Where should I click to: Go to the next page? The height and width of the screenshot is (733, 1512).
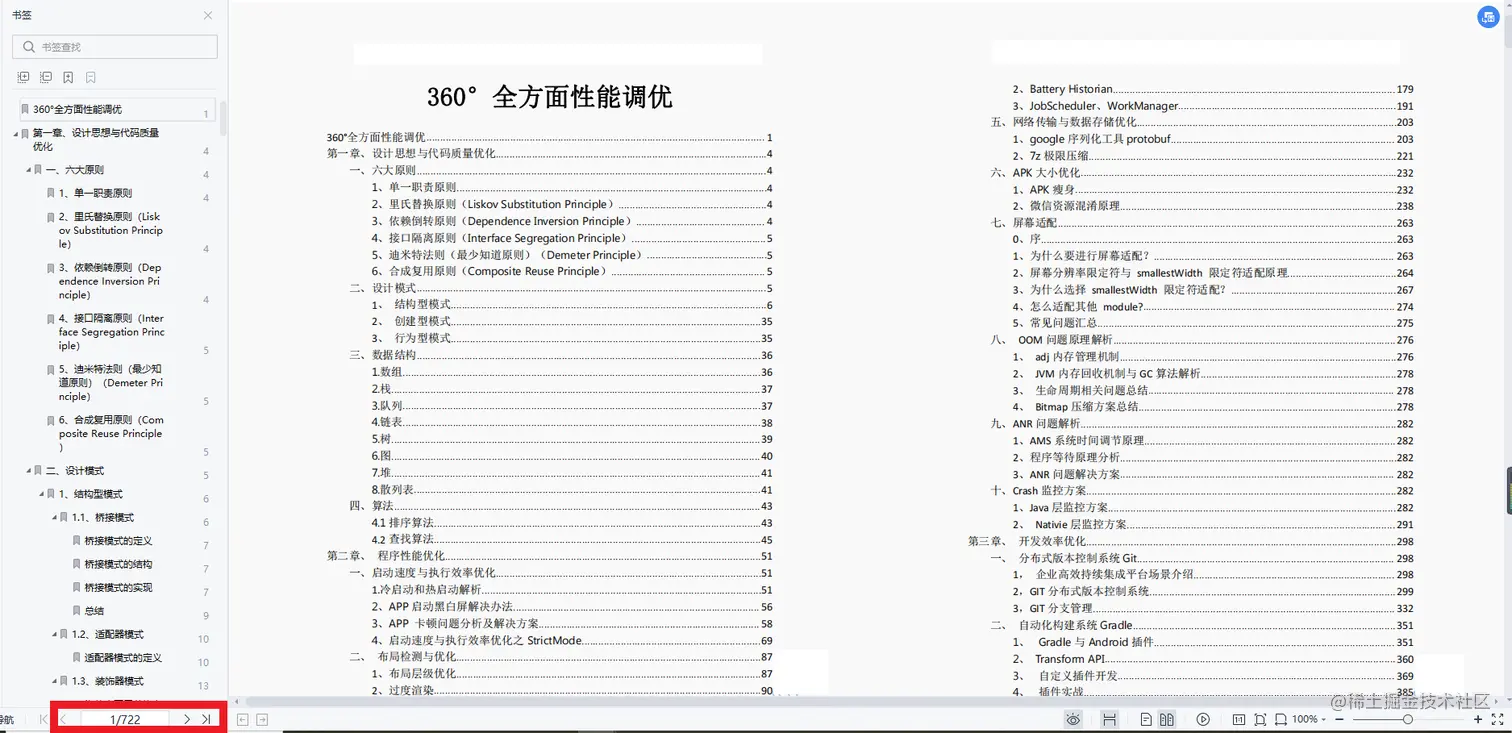pyautogui.click(x=187, y=719)
